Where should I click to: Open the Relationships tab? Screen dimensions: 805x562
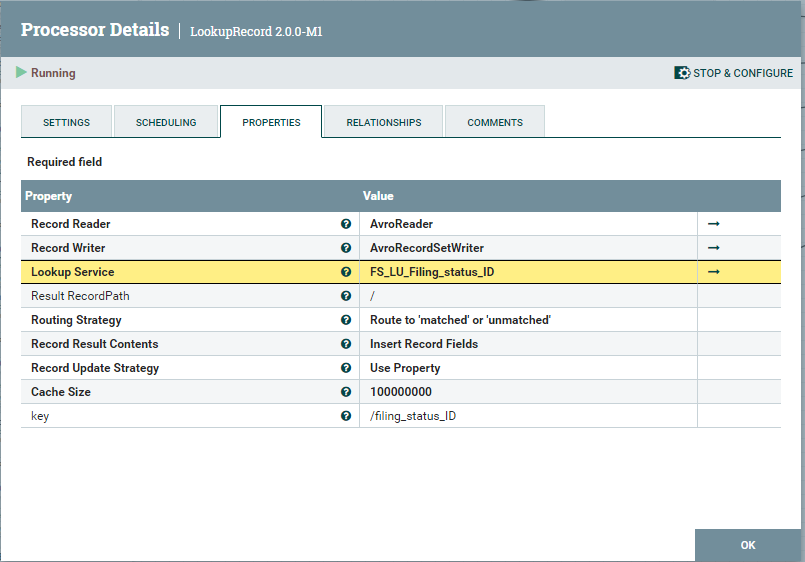pos(384,122)
